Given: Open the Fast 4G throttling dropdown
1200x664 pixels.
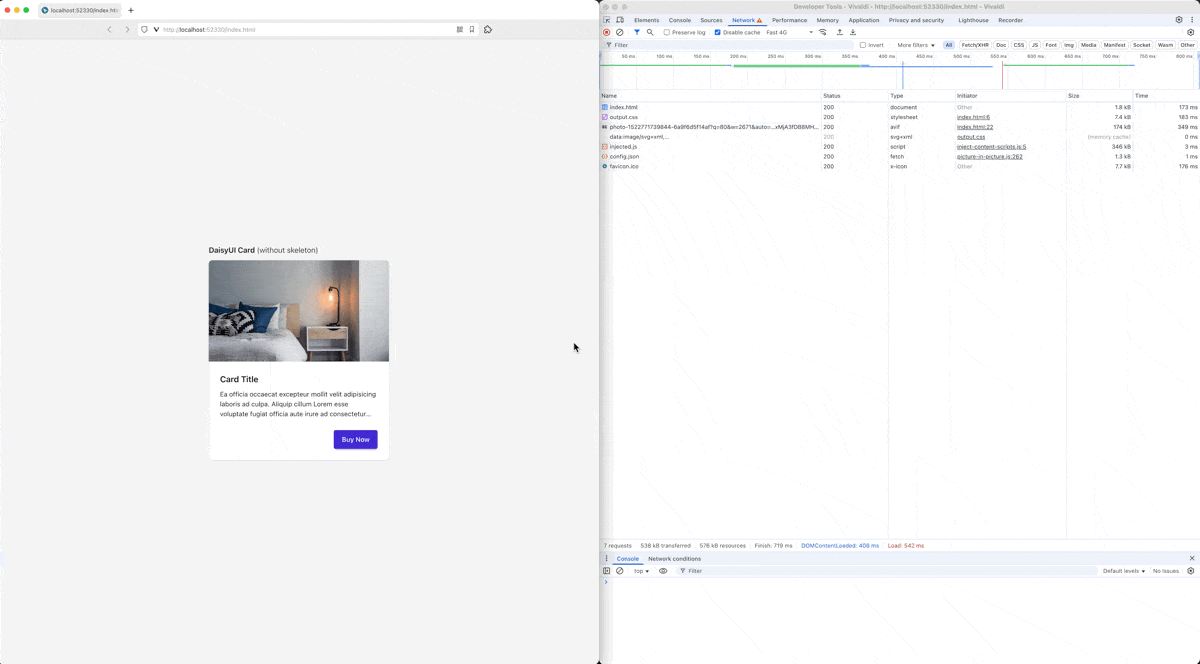Looking at the screenshot, I should [789, 32].
